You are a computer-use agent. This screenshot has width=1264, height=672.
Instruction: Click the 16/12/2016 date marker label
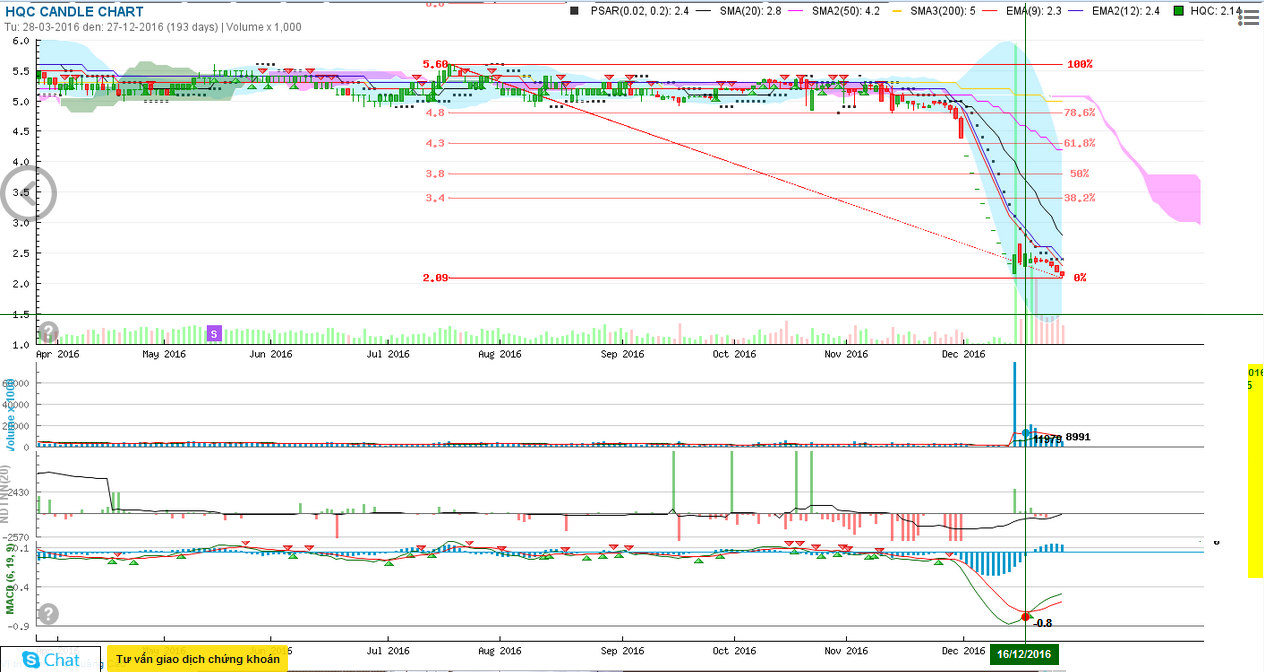pos(1024,654)
